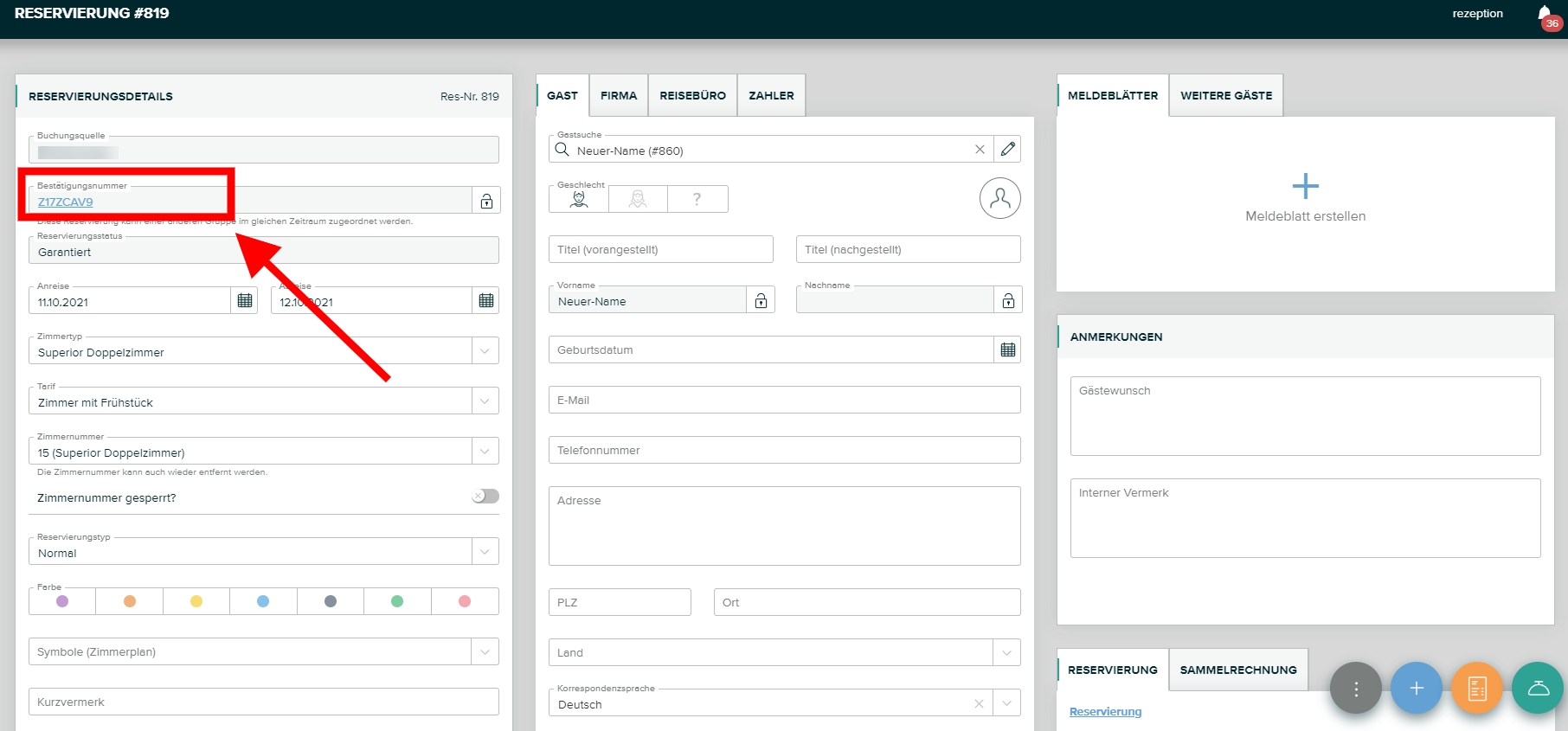Pick the yellow color swatch

click(x=196, y=601)
